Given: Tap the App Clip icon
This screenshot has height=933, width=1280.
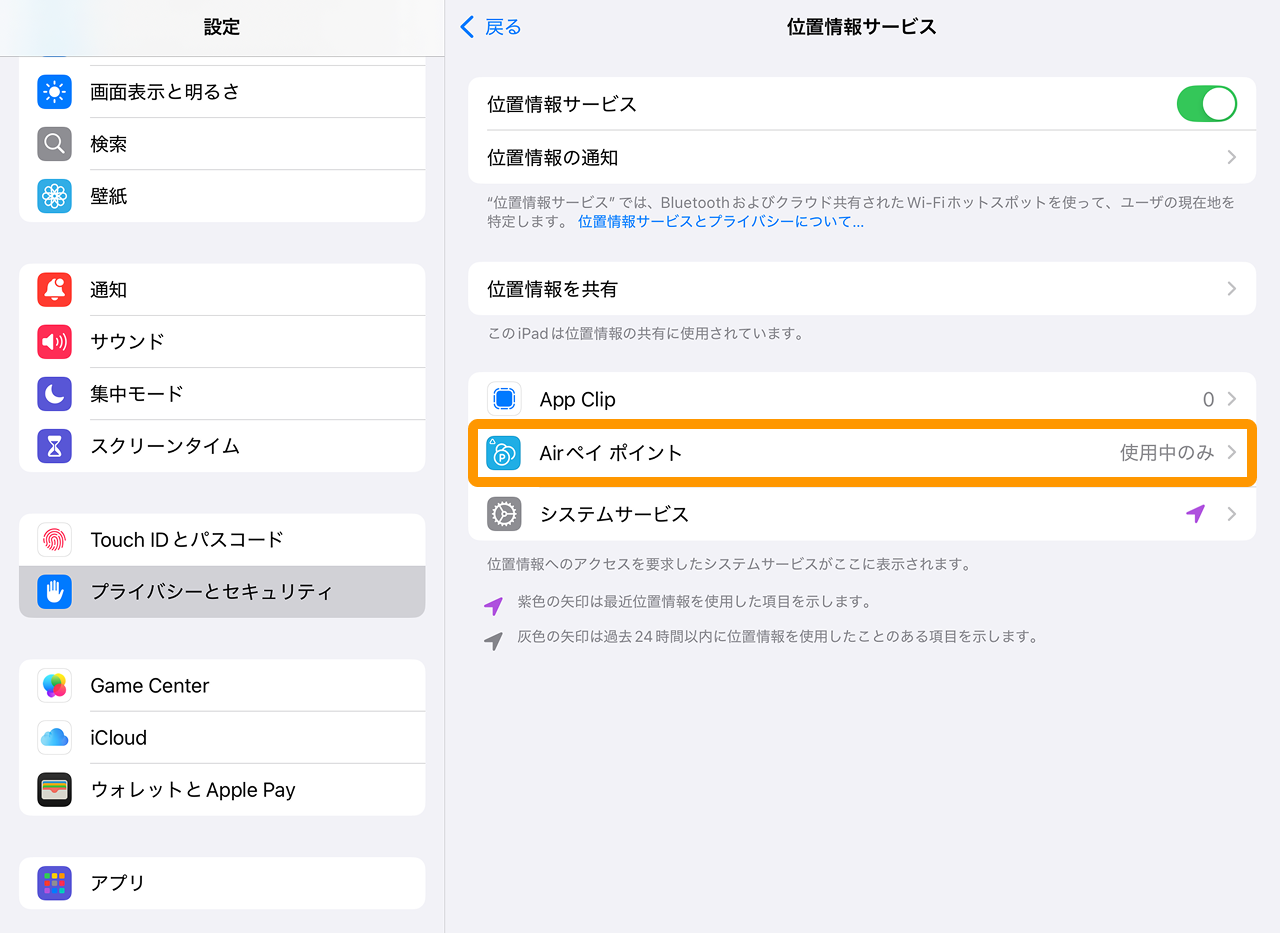Looking at the screenshot, I should [x=504, y=399].
